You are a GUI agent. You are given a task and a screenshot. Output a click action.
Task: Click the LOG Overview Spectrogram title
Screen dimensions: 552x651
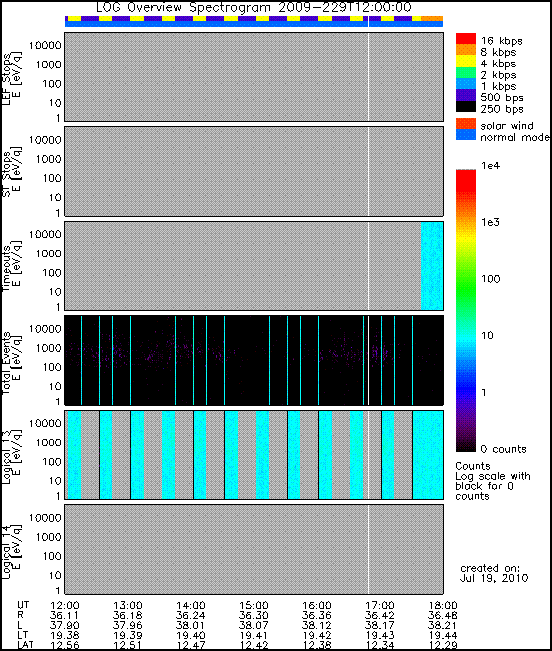[254, 7]
